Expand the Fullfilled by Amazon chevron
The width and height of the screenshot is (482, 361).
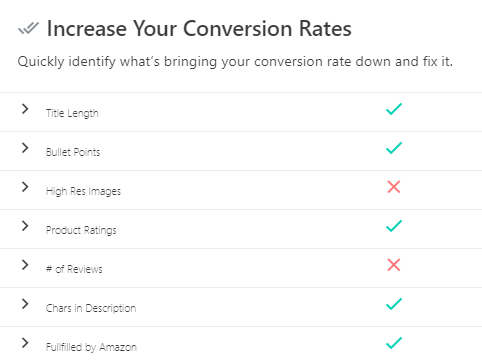pos(25,343)
